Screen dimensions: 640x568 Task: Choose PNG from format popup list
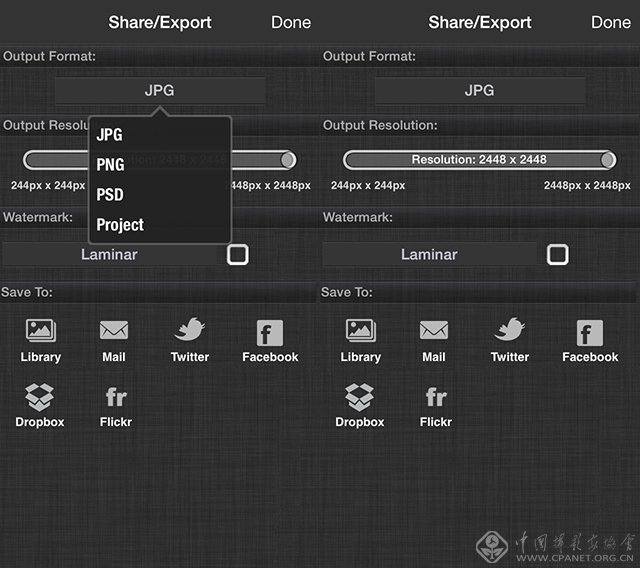[110, 165]
